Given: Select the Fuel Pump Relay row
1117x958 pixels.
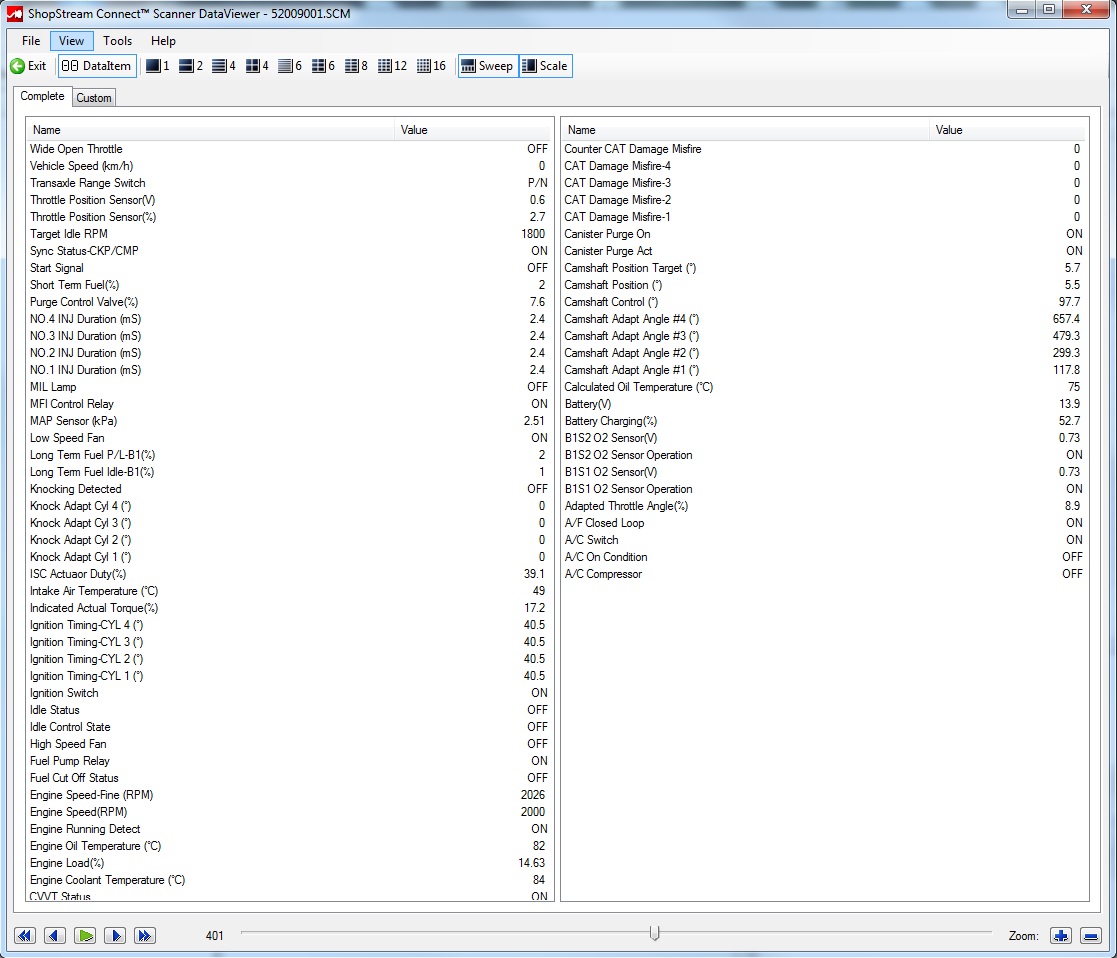Looking at the screenshot, I should point(289,761).
